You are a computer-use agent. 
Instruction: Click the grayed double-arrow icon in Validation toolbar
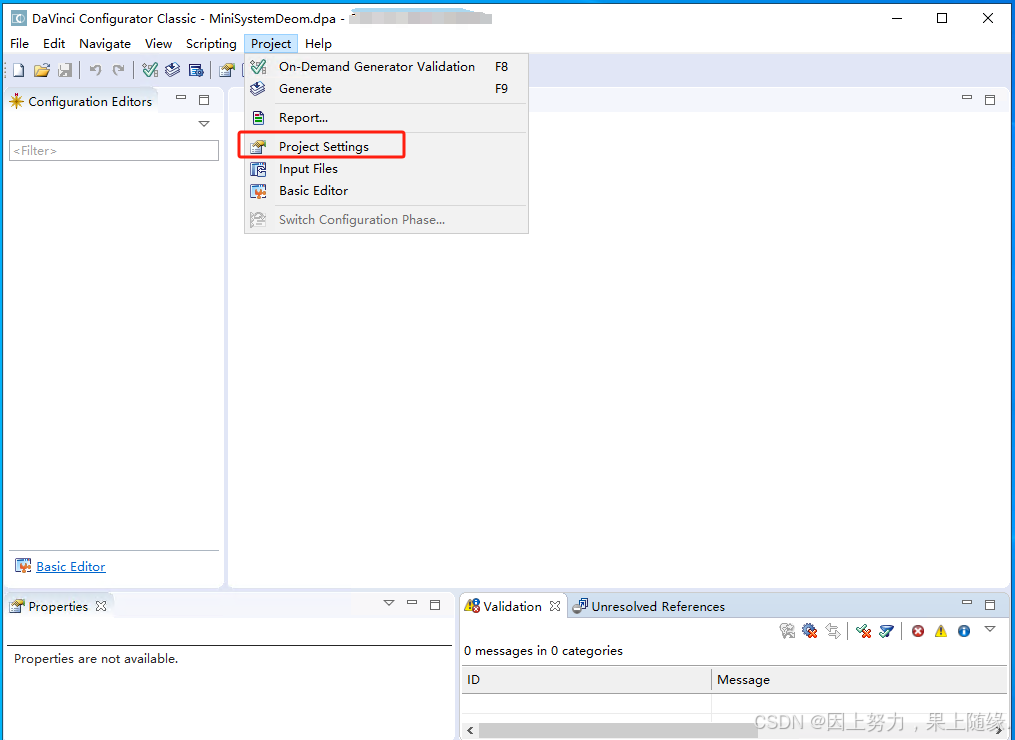(x=832, y=631)
